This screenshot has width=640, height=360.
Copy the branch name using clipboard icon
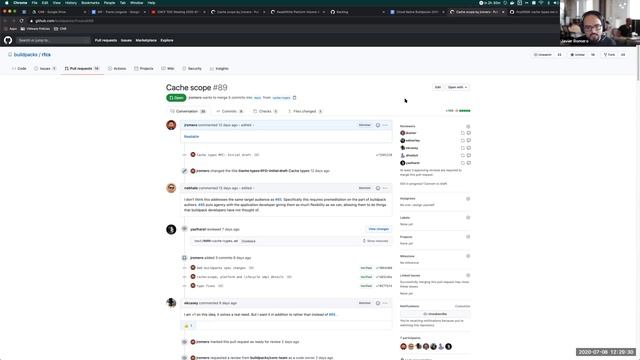pos(294,98)
